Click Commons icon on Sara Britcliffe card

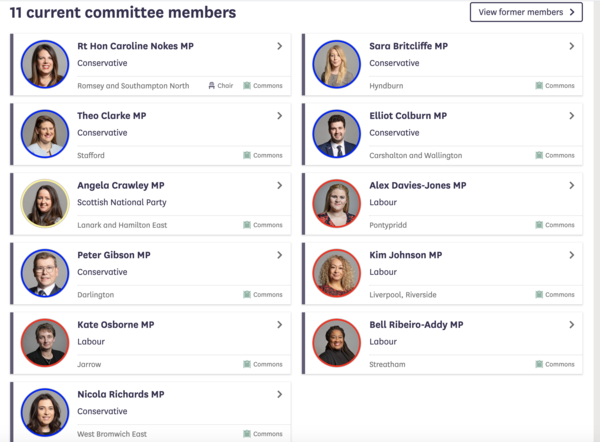[x=539, y=86]
